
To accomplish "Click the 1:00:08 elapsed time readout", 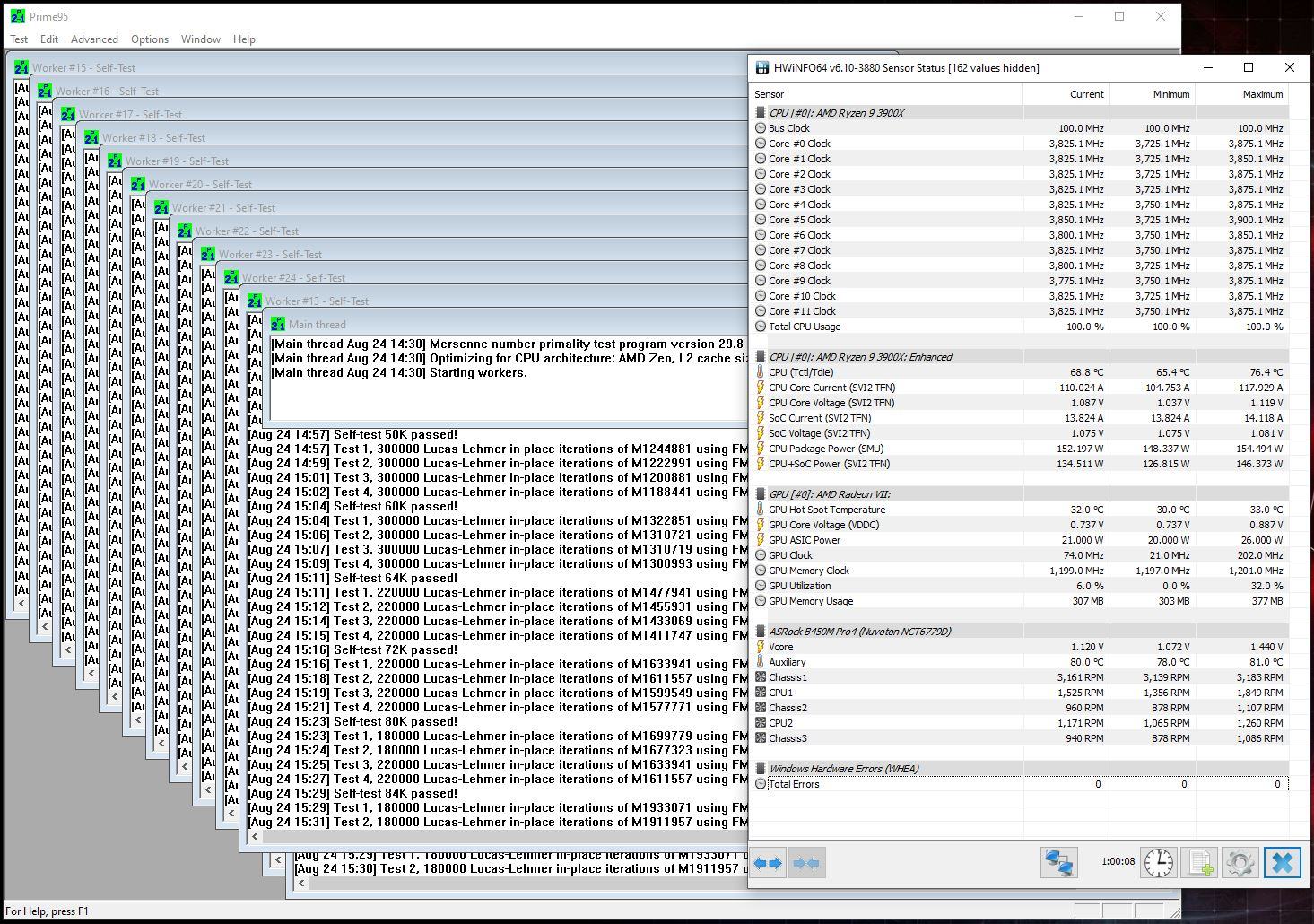I will 1118,861.
